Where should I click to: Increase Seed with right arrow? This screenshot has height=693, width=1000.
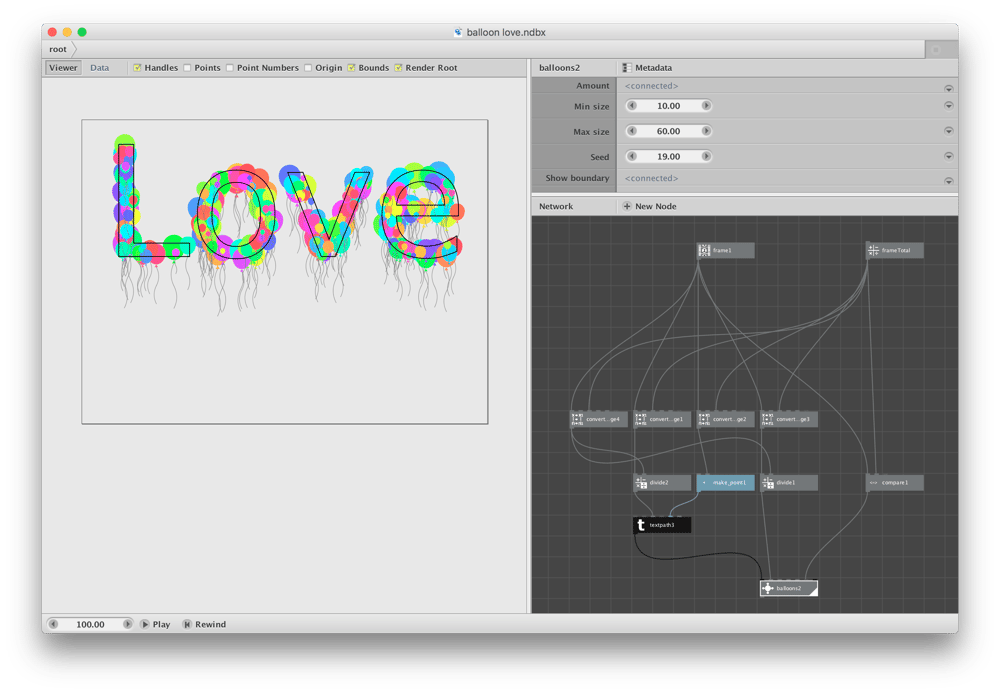point(706,156)
